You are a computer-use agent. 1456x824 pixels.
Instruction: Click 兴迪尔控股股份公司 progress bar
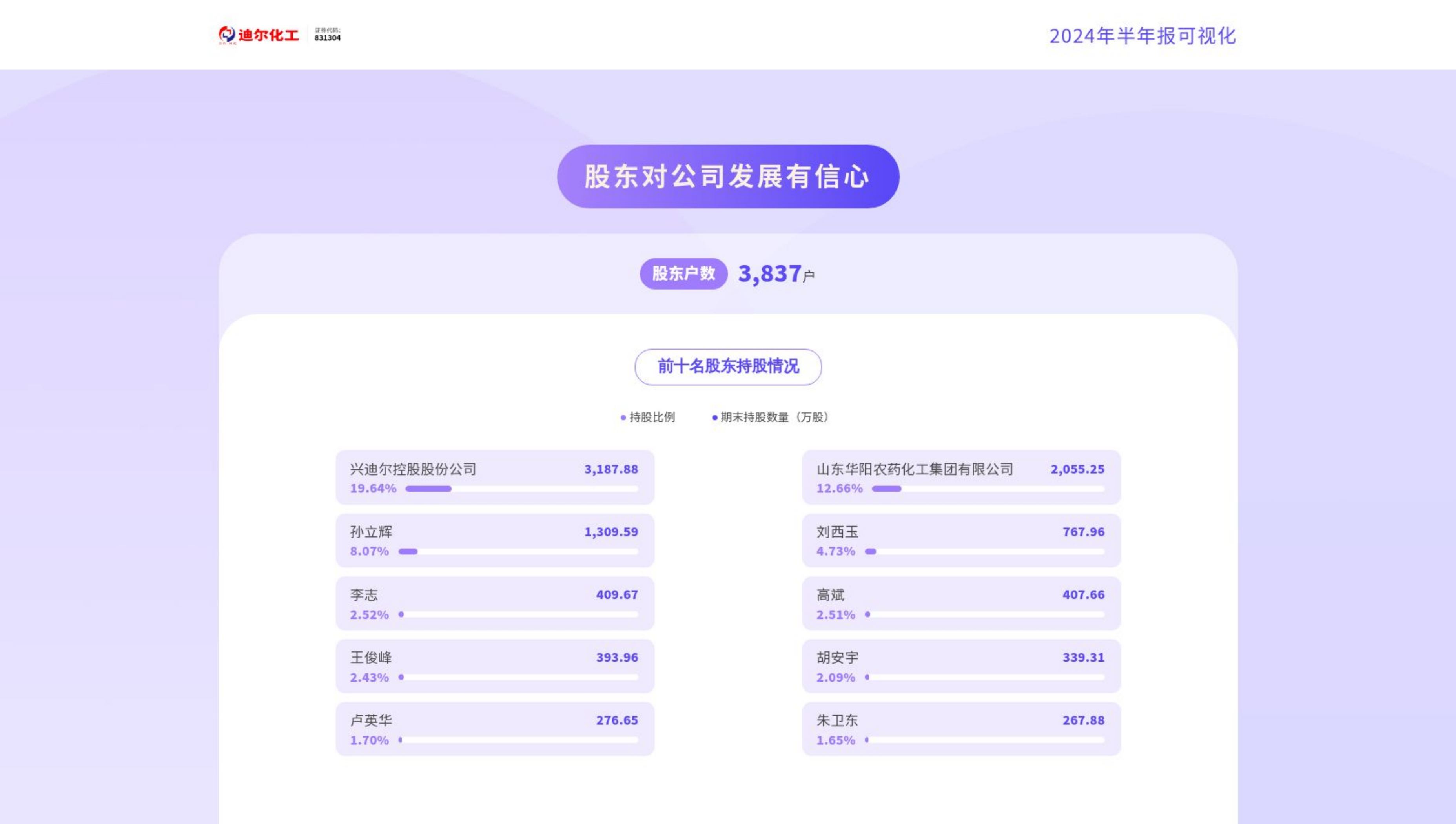coord(429,489)
